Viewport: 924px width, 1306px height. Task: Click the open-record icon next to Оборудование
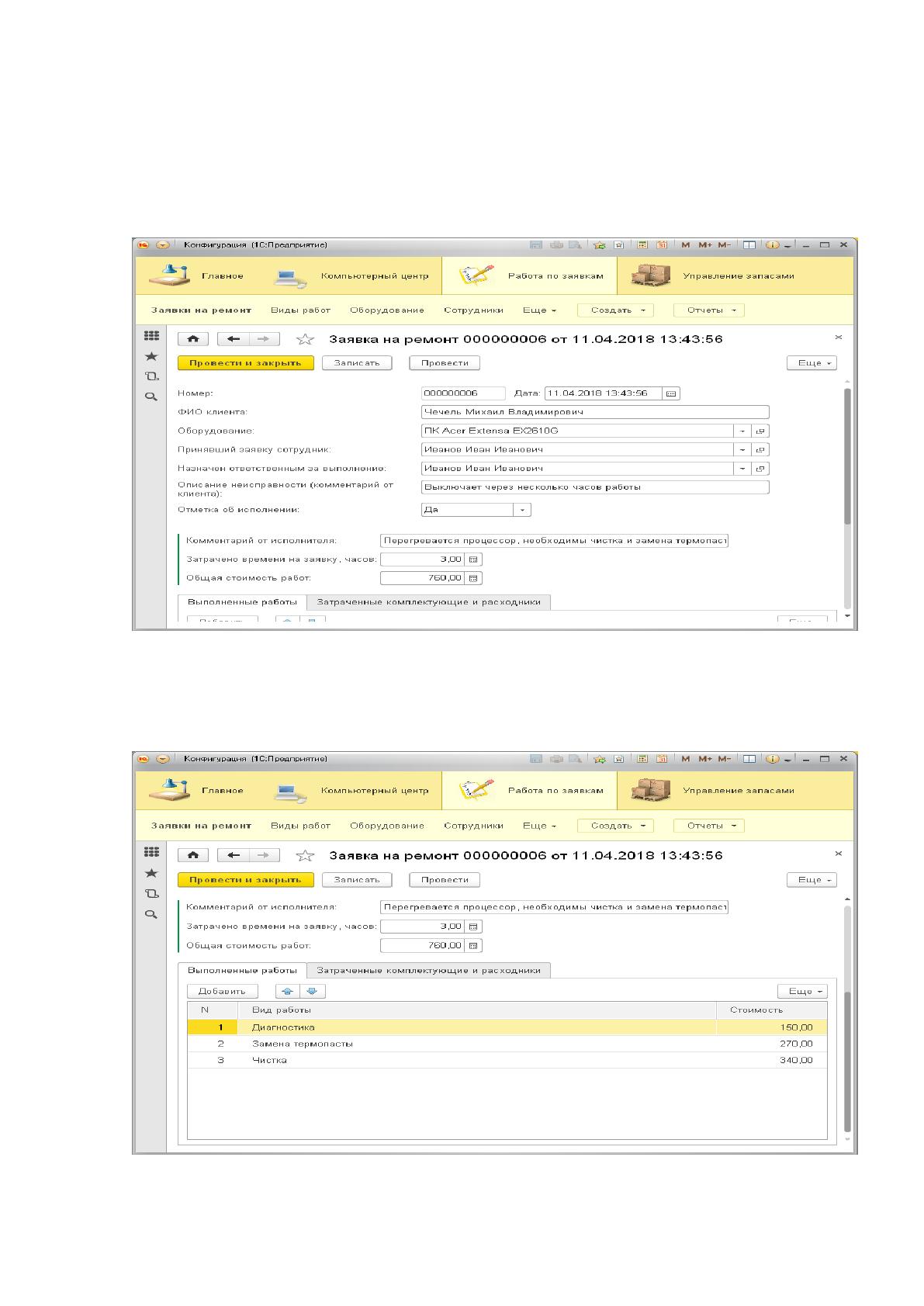[760, 431]
